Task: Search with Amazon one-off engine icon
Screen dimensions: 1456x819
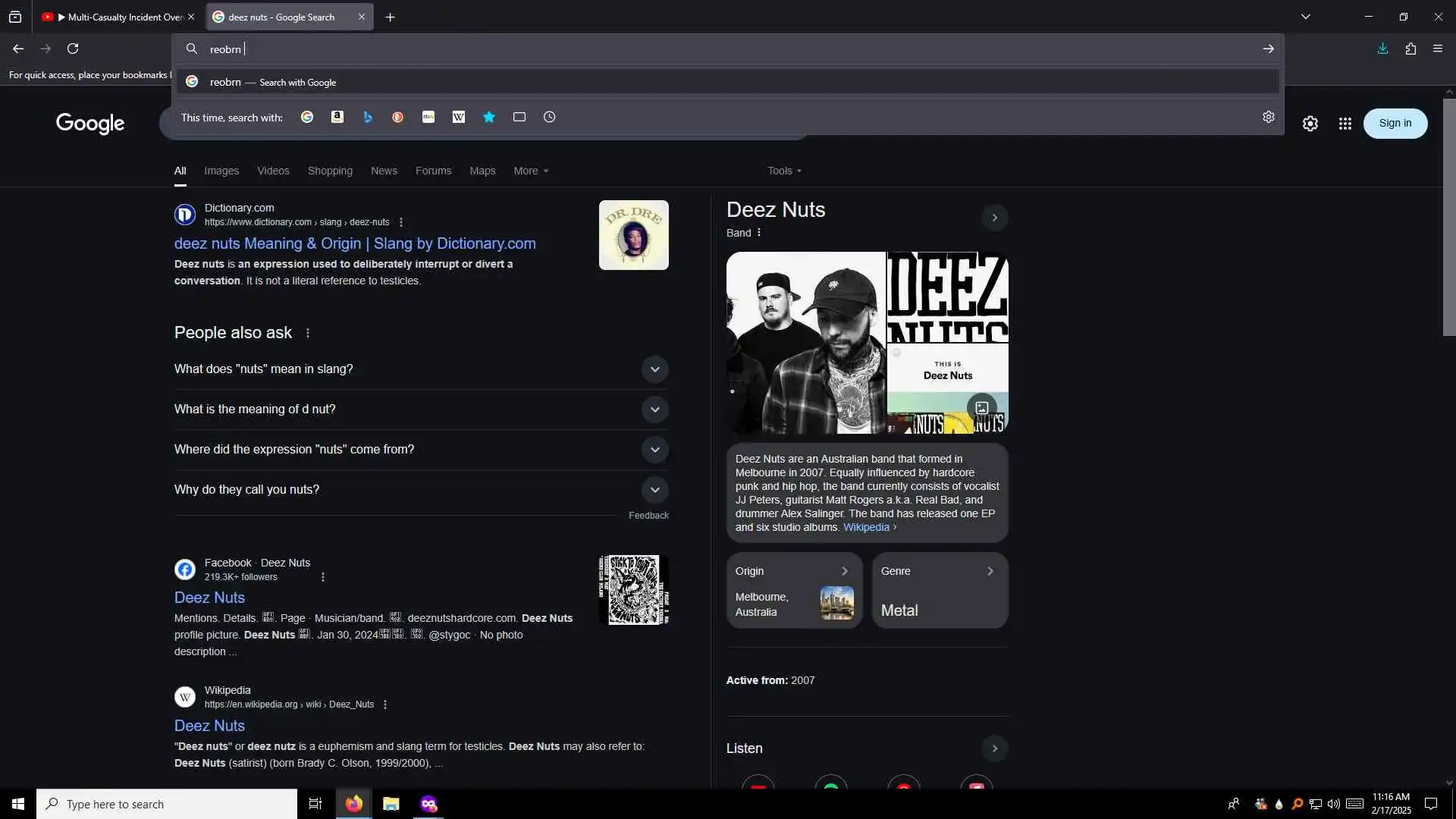Action: (337, 117)
